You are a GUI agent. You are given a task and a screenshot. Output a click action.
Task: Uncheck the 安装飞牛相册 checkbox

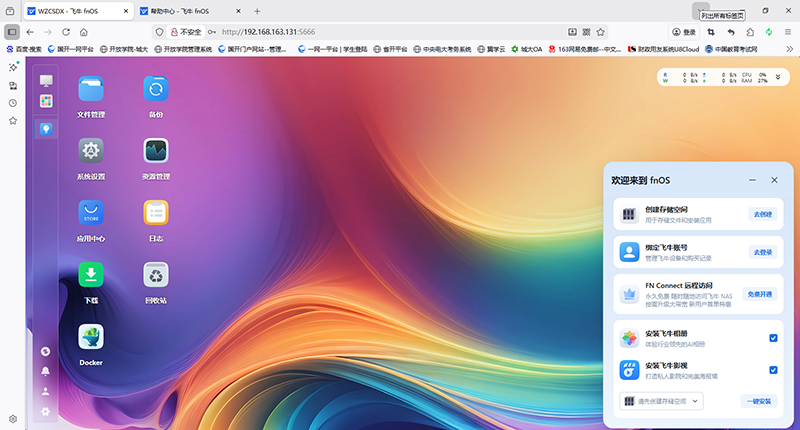click(x=773, y=338)
